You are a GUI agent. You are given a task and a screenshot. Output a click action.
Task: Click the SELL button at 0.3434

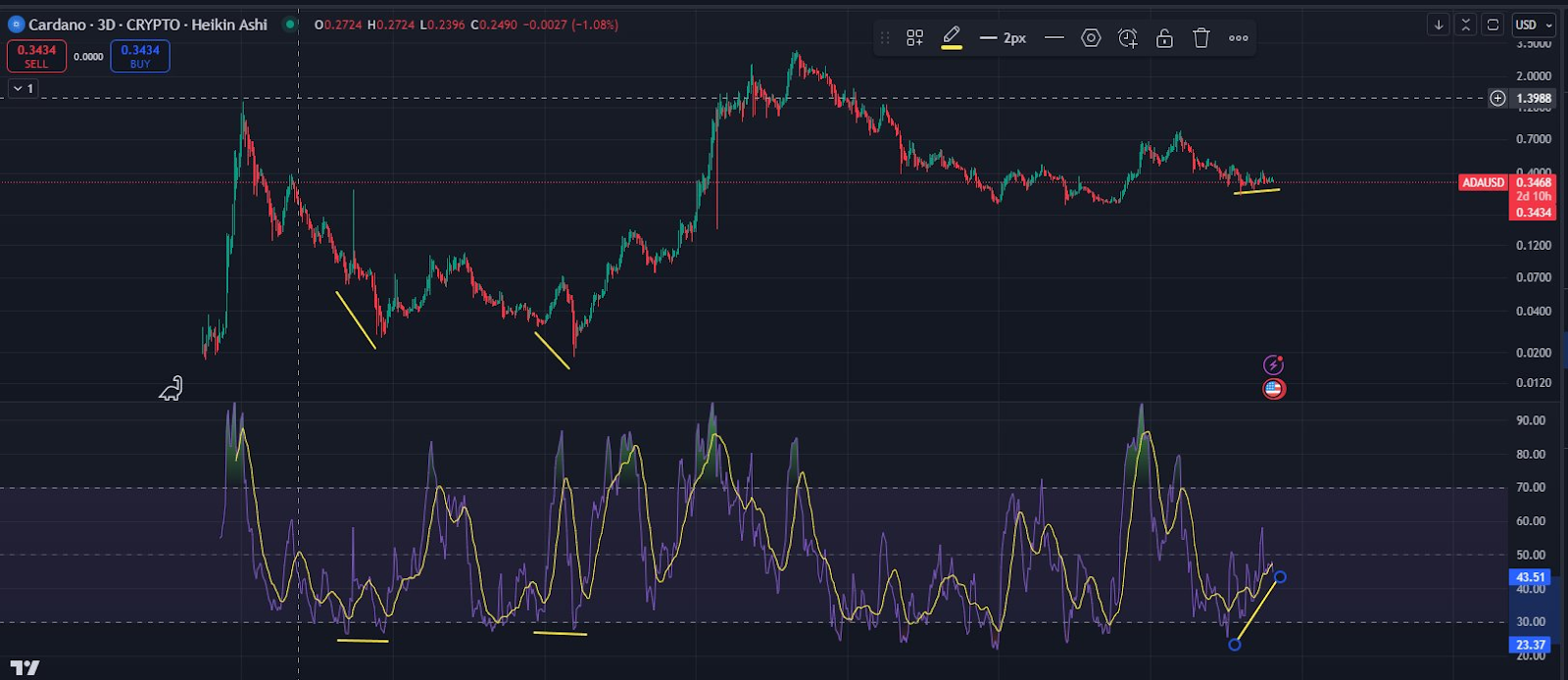click(36, 56)
